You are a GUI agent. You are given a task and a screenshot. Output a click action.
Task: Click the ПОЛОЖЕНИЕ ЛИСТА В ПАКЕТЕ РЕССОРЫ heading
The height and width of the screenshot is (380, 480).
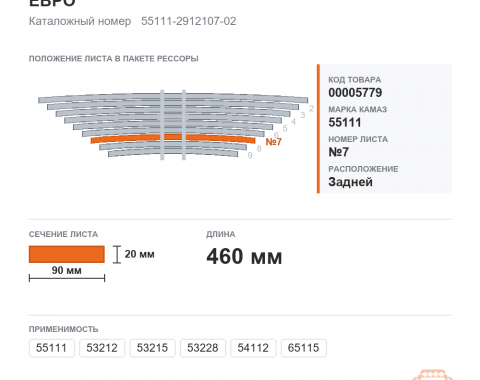[x=114, y=59]
